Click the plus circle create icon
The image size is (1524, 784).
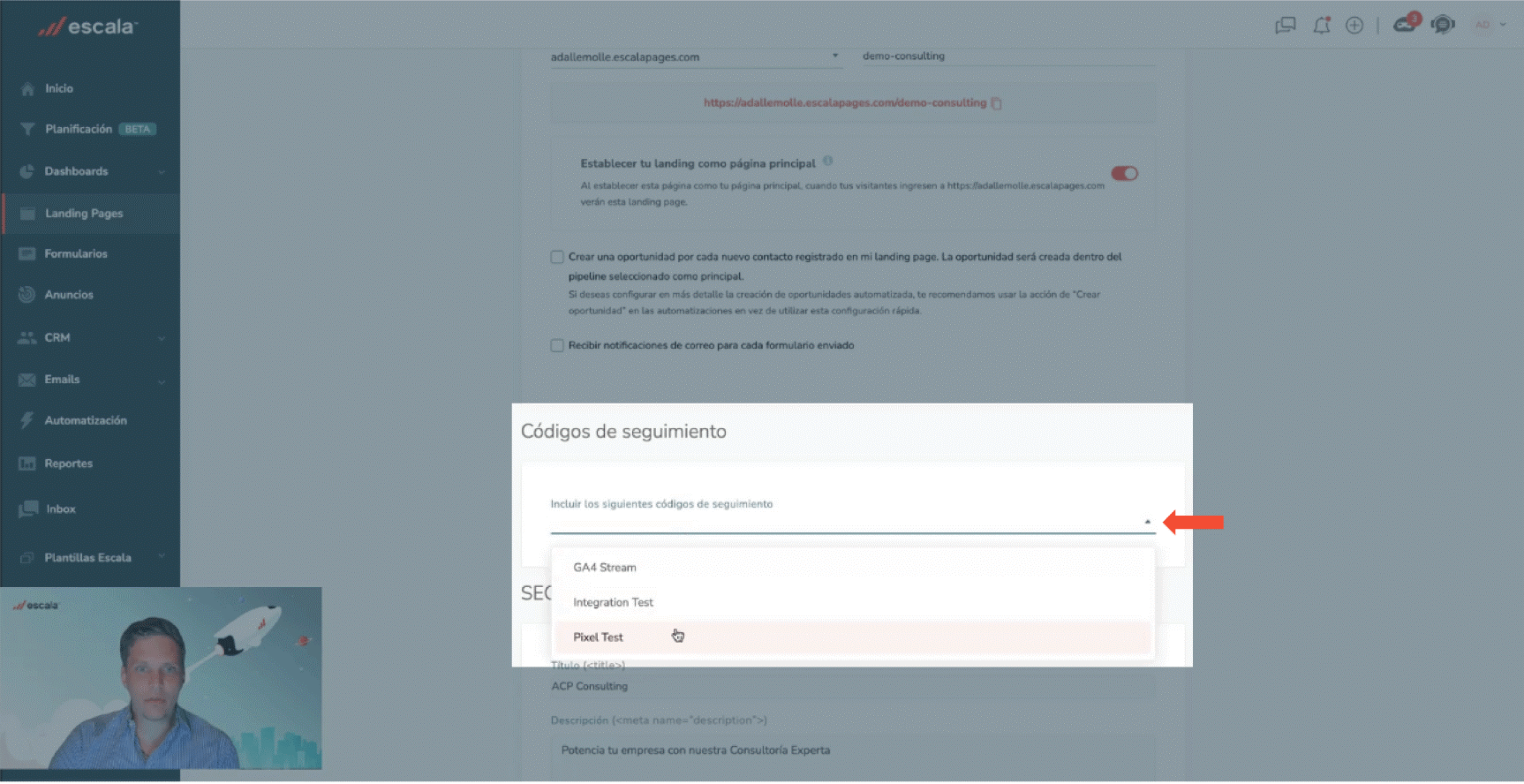1354,26
